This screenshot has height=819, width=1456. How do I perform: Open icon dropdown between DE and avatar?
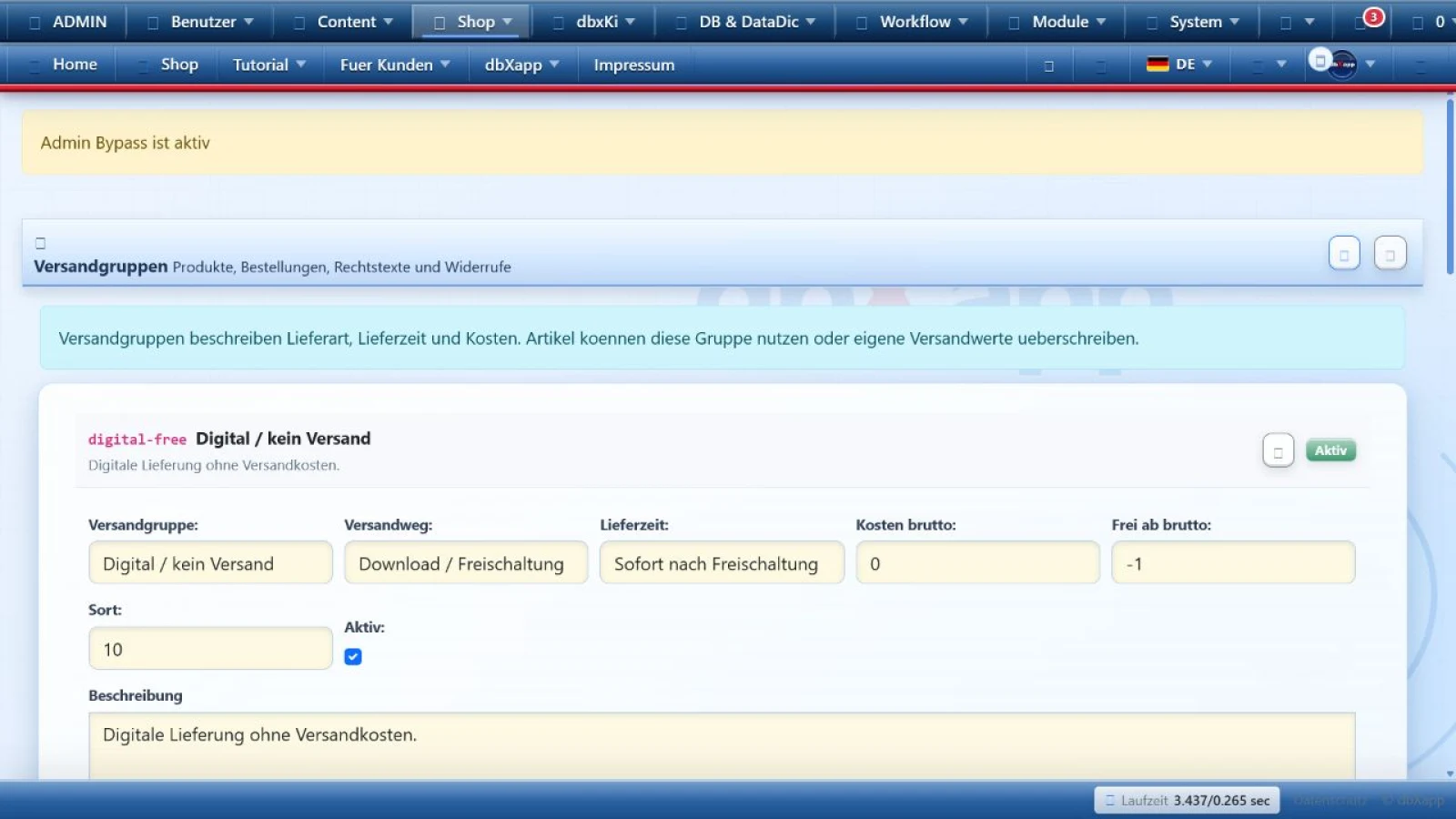pyautogui.click(x=1269, y=65)
